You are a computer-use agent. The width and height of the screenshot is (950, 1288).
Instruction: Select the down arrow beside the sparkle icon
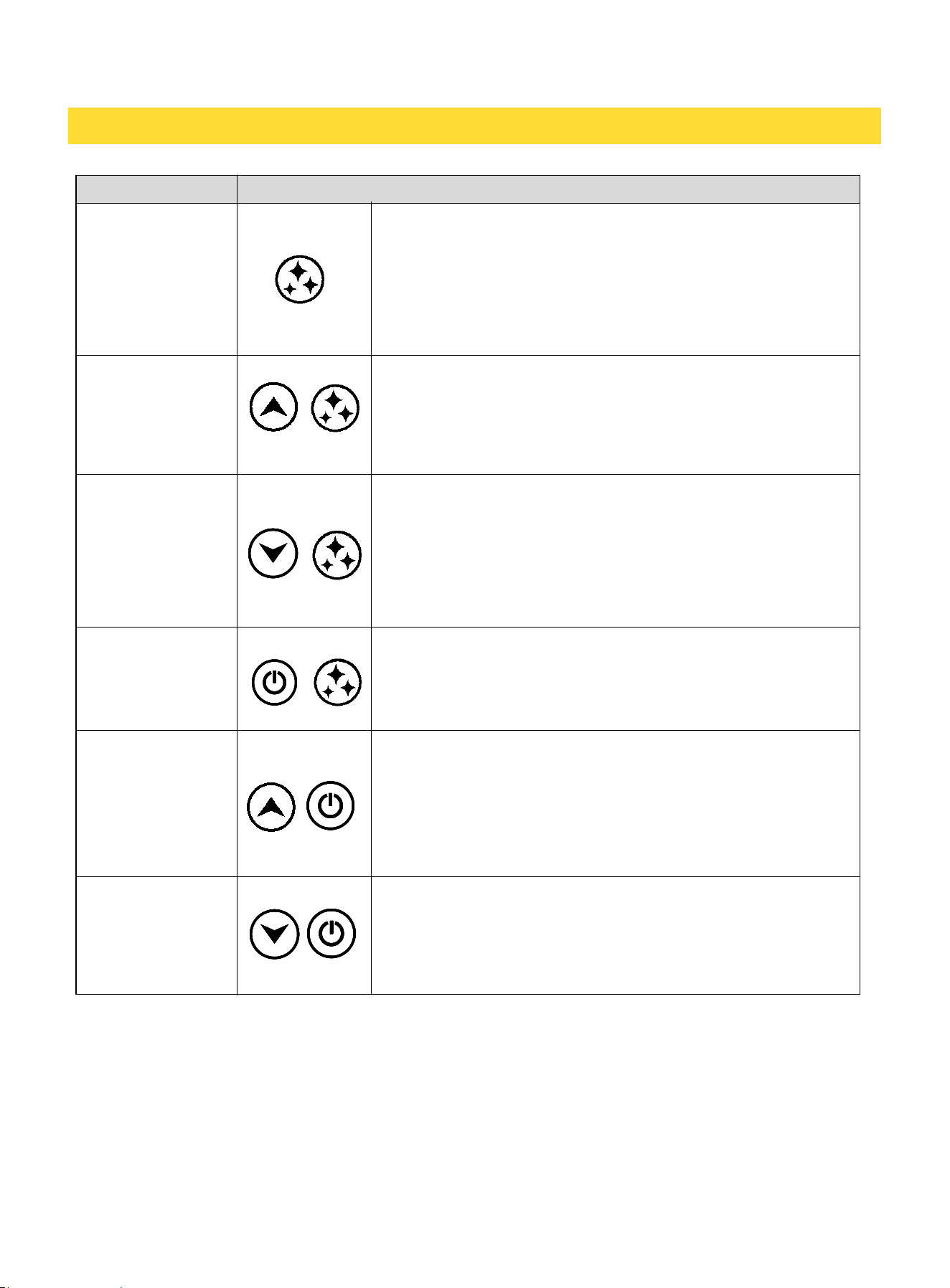tap(273, 554)
